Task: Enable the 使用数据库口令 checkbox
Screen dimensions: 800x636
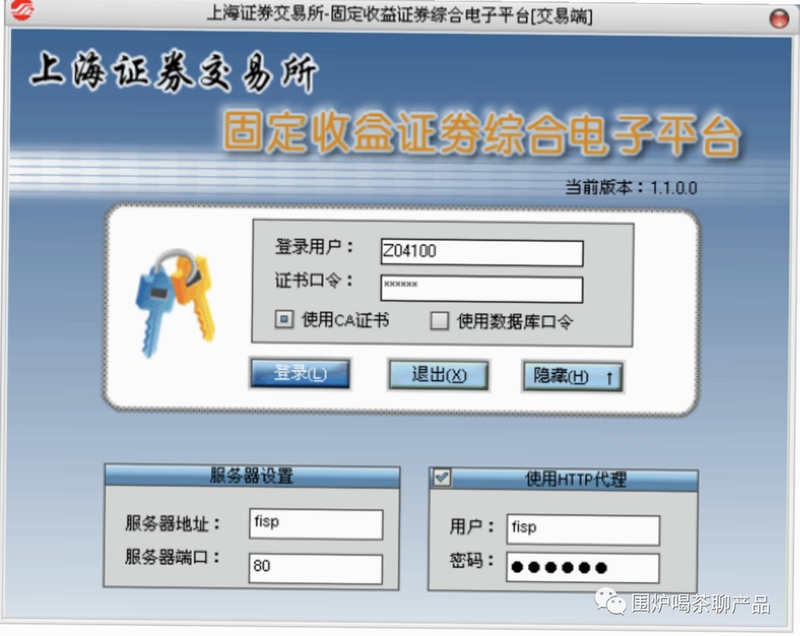Action: point(439,321)
